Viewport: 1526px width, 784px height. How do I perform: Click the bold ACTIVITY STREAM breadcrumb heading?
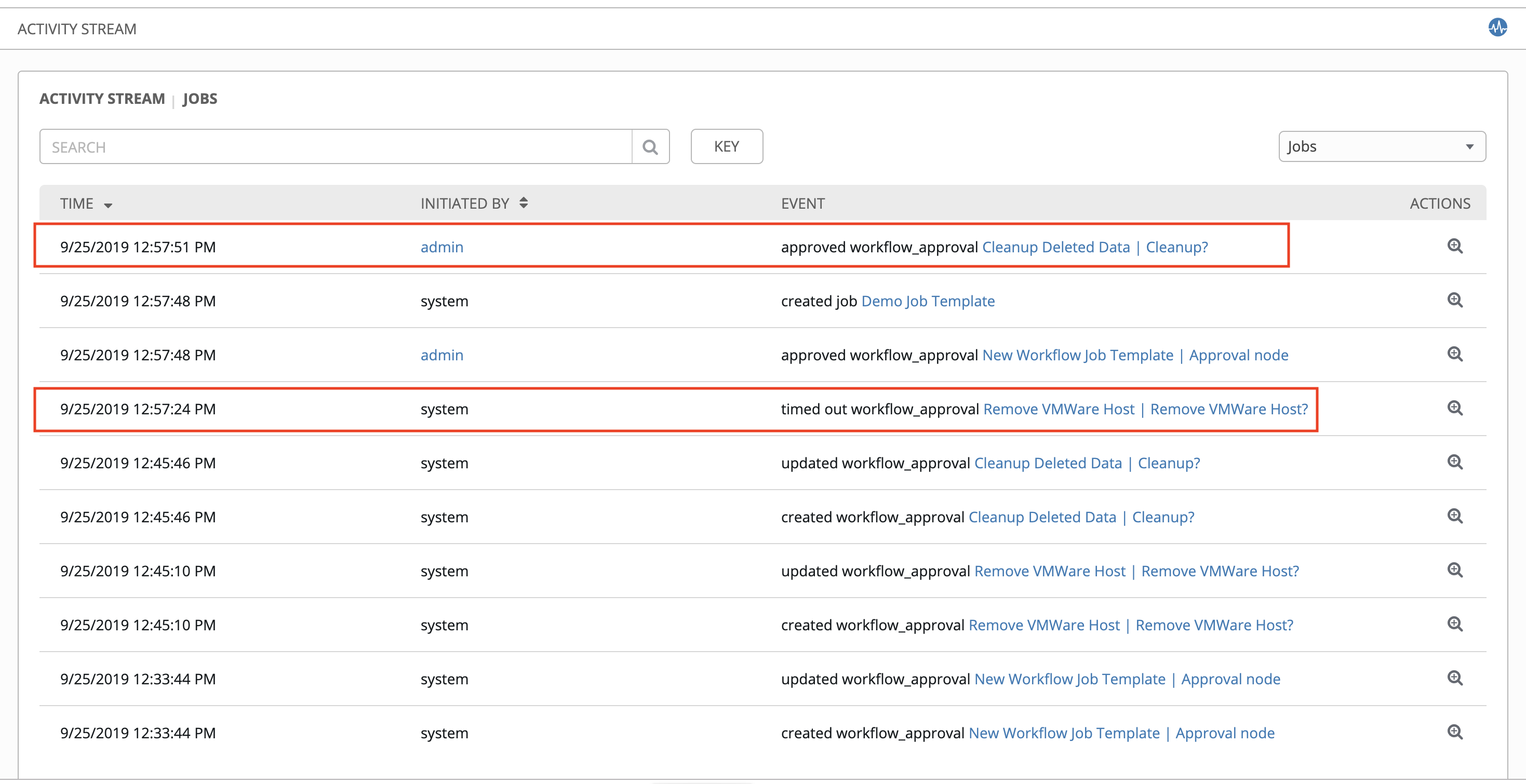(x=102, y=98)
